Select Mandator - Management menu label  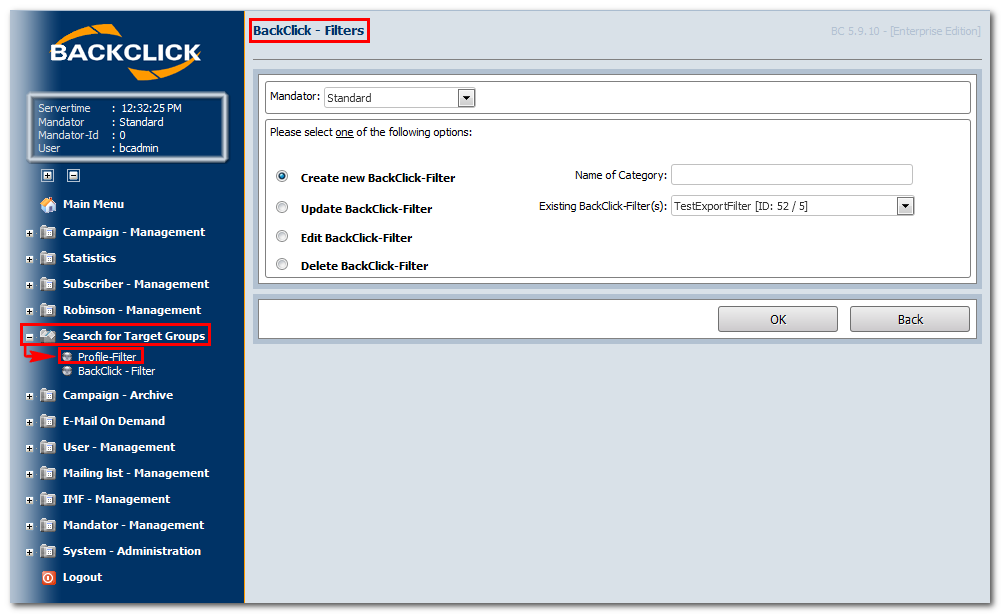(133, 525)
